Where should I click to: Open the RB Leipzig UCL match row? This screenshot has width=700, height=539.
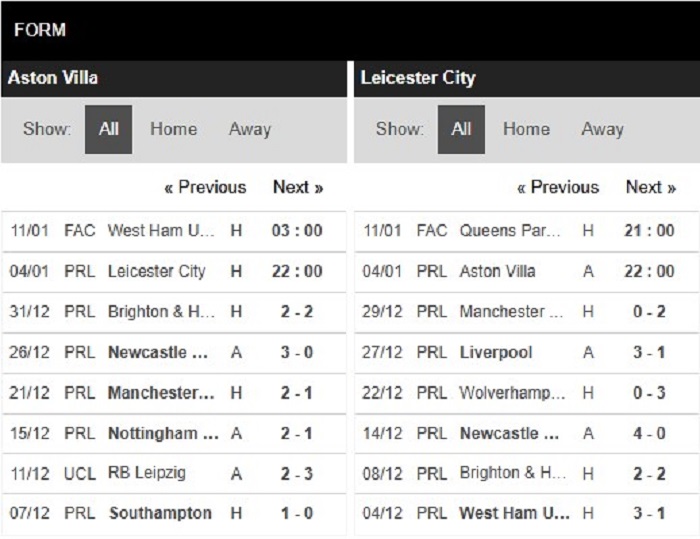174,473
